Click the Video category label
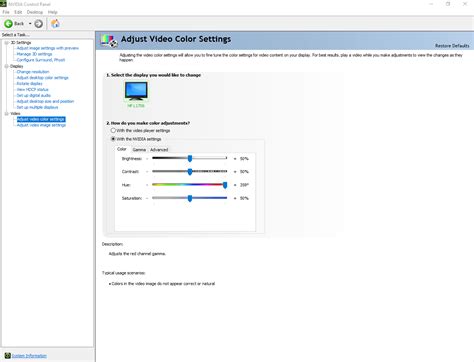This screenshot has width=474, height=362. pos(15,113)
